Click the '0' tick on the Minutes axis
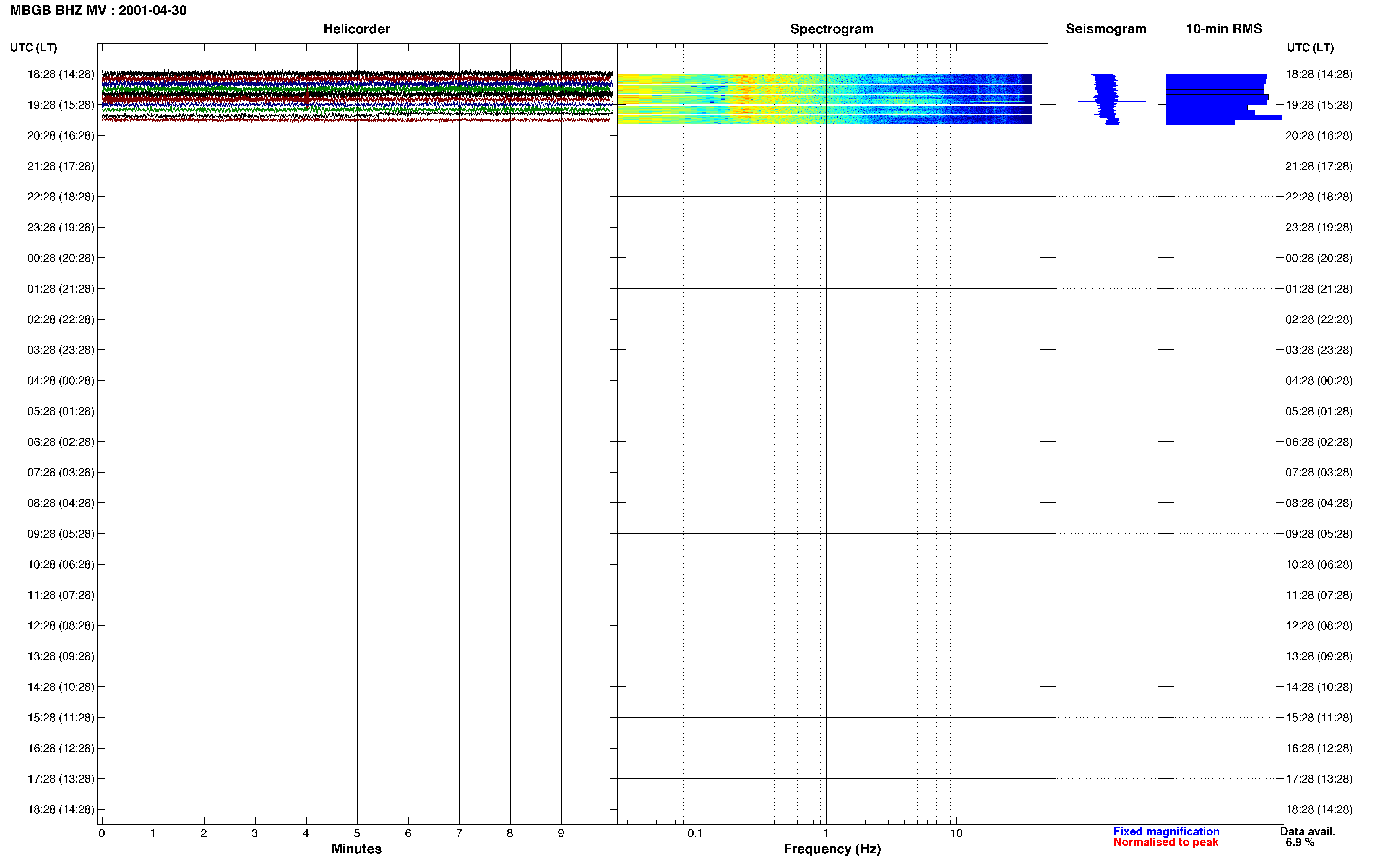 101,833
